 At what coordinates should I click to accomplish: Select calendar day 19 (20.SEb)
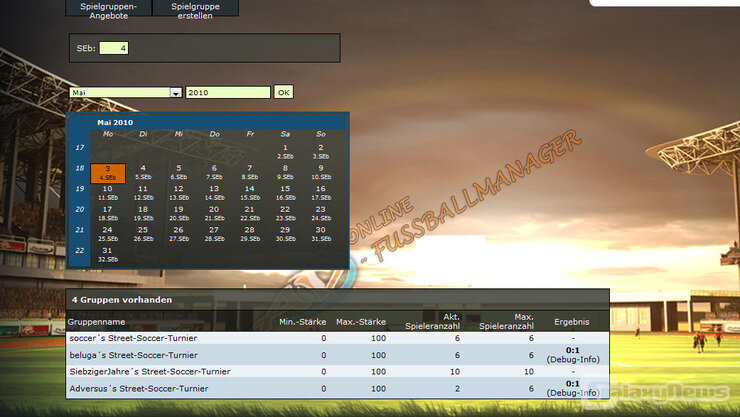click(x=178, y=214)
